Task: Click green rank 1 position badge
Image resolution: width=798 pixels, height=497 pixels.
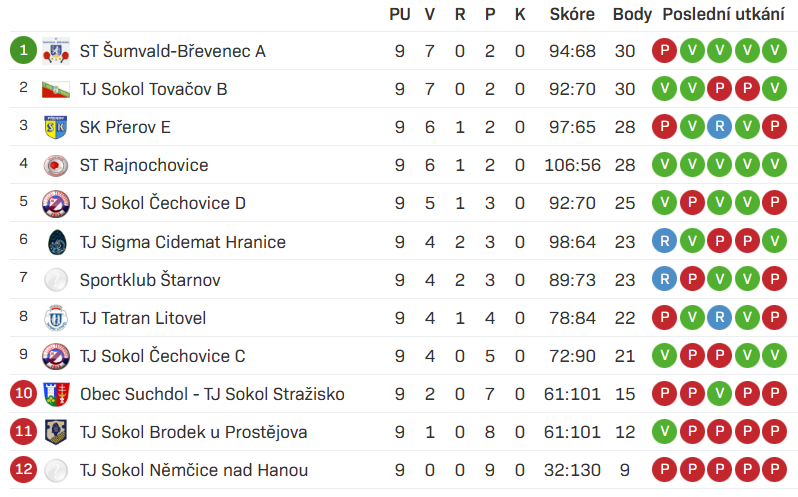Action: [23, 51]
